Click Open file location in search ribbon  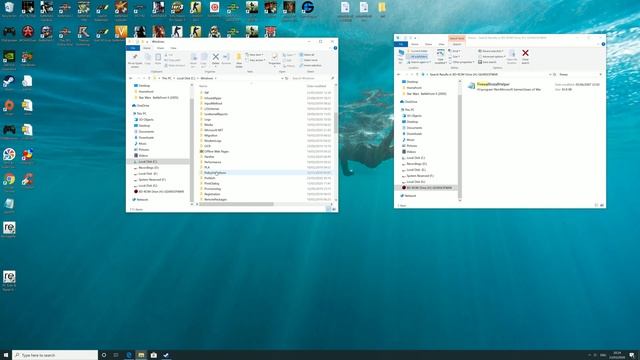[512, 56]
